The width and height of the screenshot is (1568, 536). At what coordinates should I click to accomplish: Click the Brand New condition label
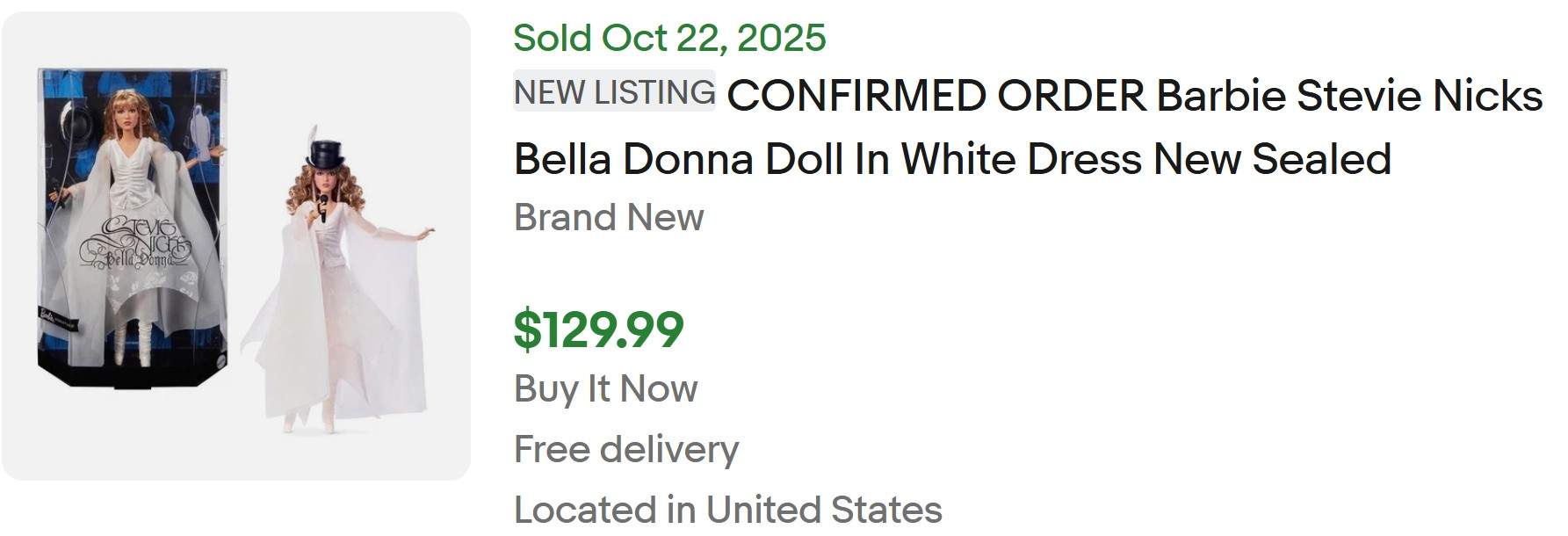[609, 217]
